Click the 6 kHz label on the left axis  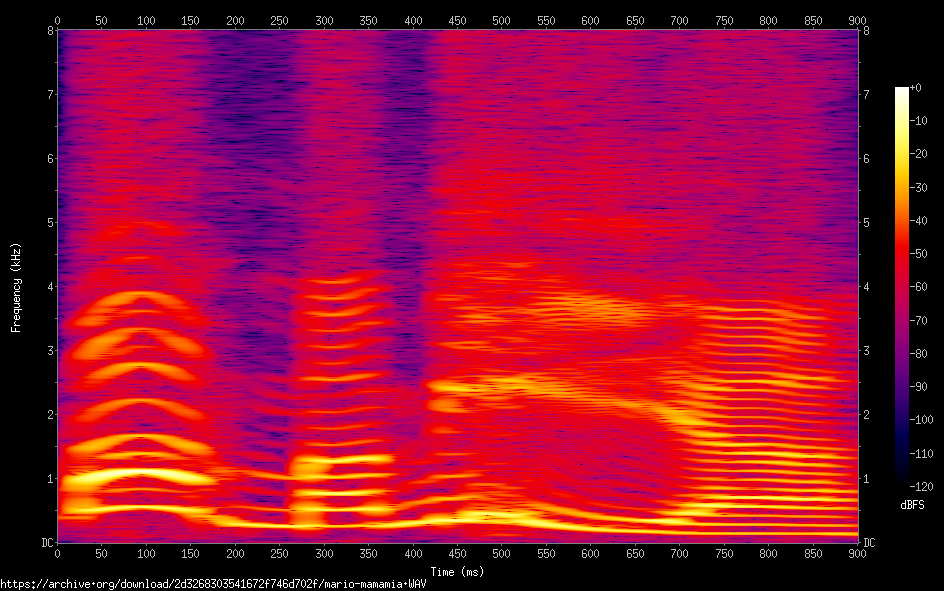[x=48, y=159]
